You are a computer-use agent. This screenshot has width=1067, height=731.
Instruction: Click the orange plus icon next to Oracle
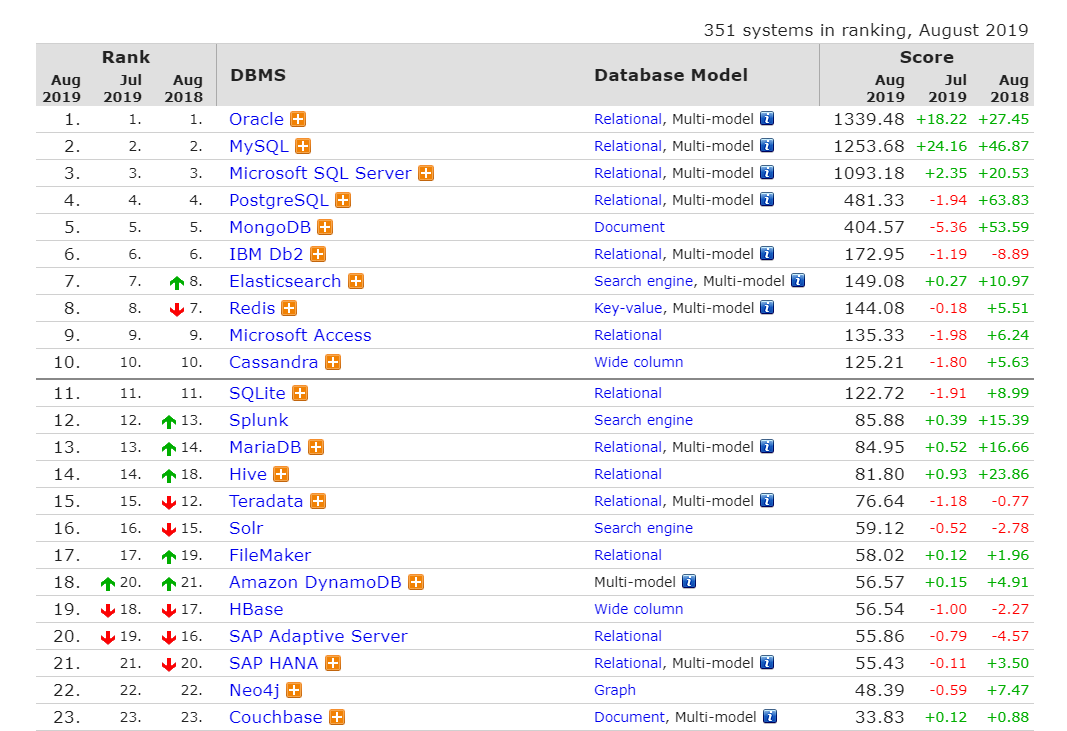coord(298,119)
